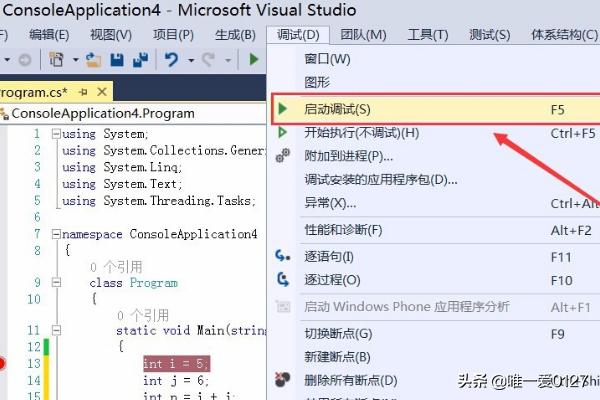Click the Save file toolbar icon
This screenshot has height=400, width=600.
coord(117,60)
